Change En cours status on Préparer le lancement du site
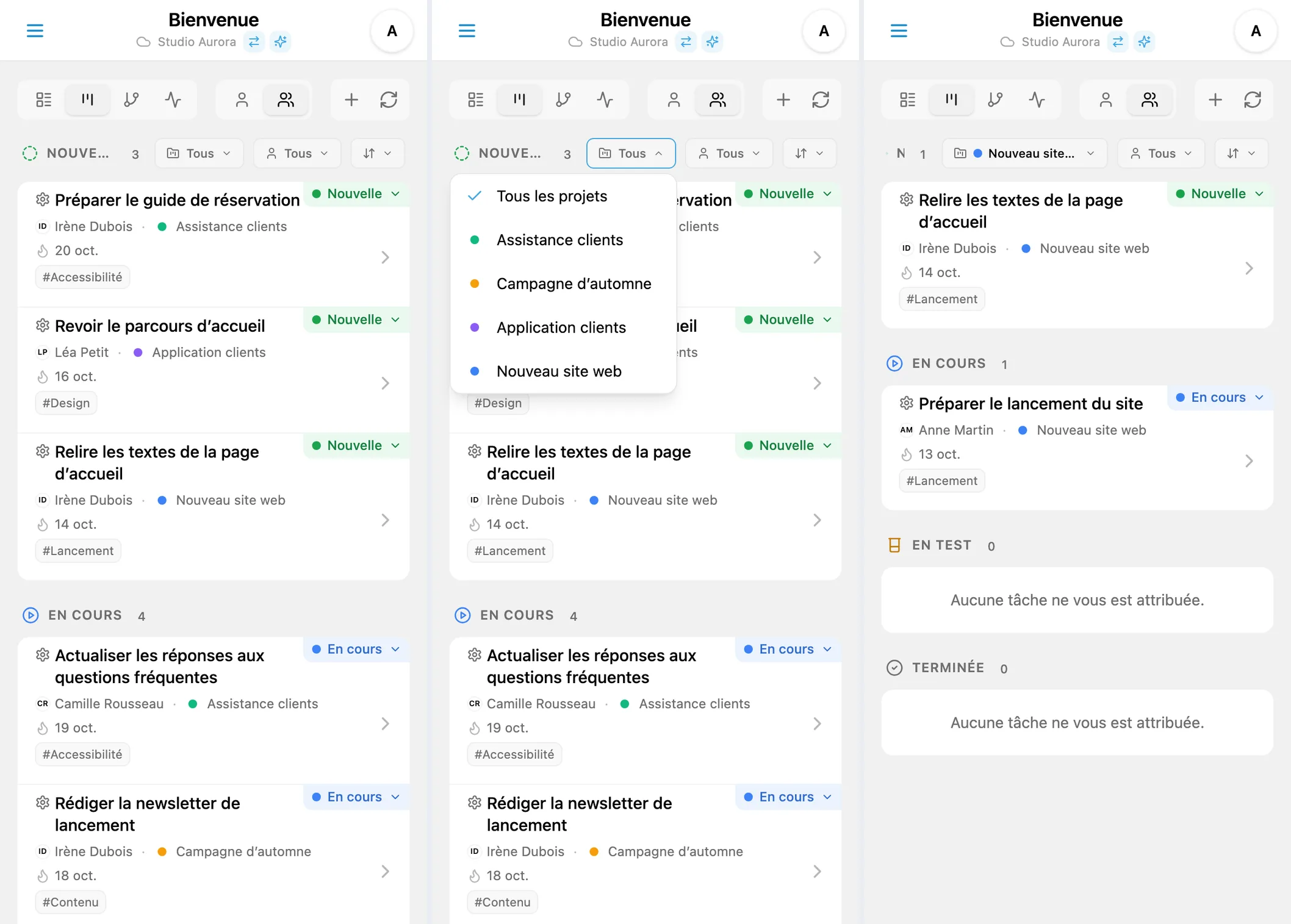1291x924 pixels. coord(1220,398)
